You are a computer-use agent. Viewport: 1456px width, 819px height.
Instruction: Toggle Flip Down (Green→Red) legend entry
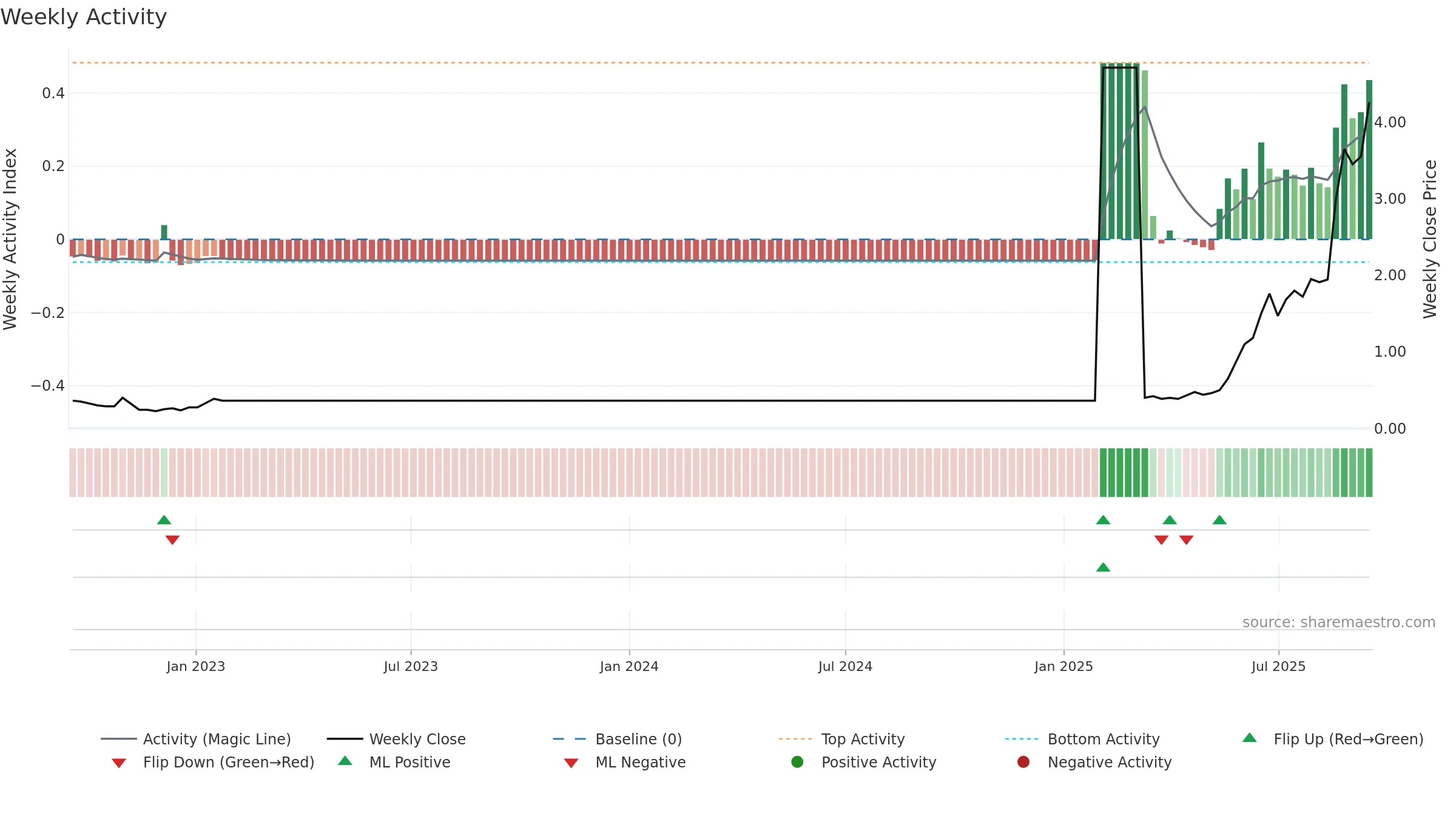pyautogui.click(x=213, y=762)
